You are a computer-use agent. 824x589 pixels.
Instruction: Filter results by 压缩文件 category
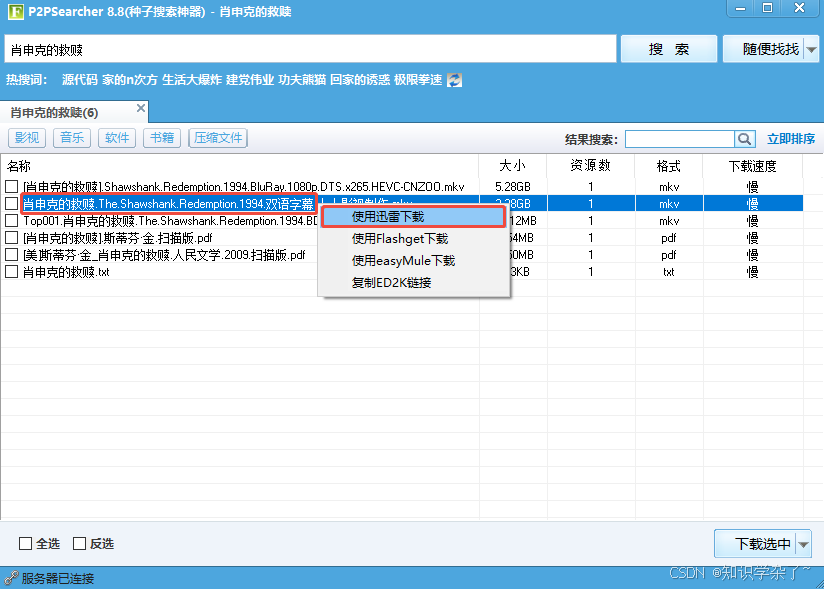218,138
